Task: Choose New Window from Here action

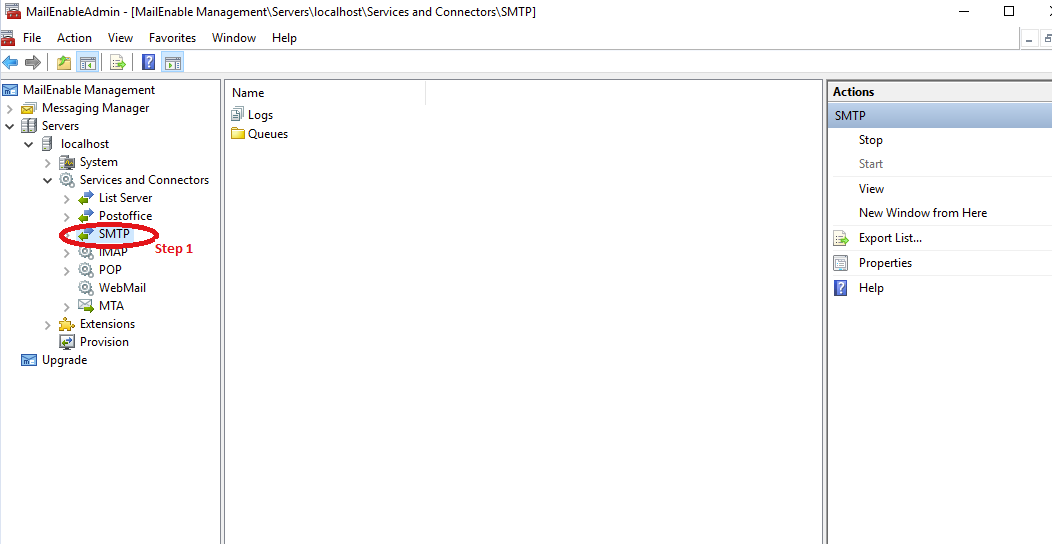Action: point(923,213)
